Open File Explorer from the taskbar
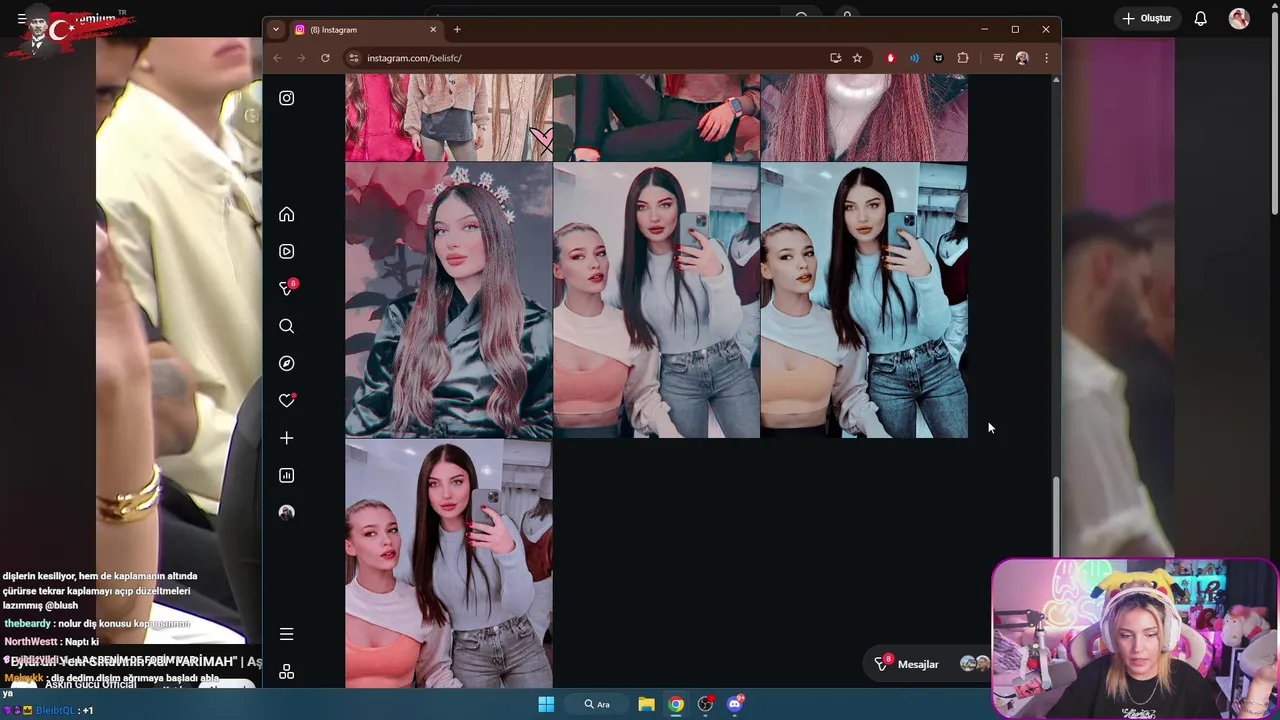This screenshot has width=1280, height=720. point(646,704)
